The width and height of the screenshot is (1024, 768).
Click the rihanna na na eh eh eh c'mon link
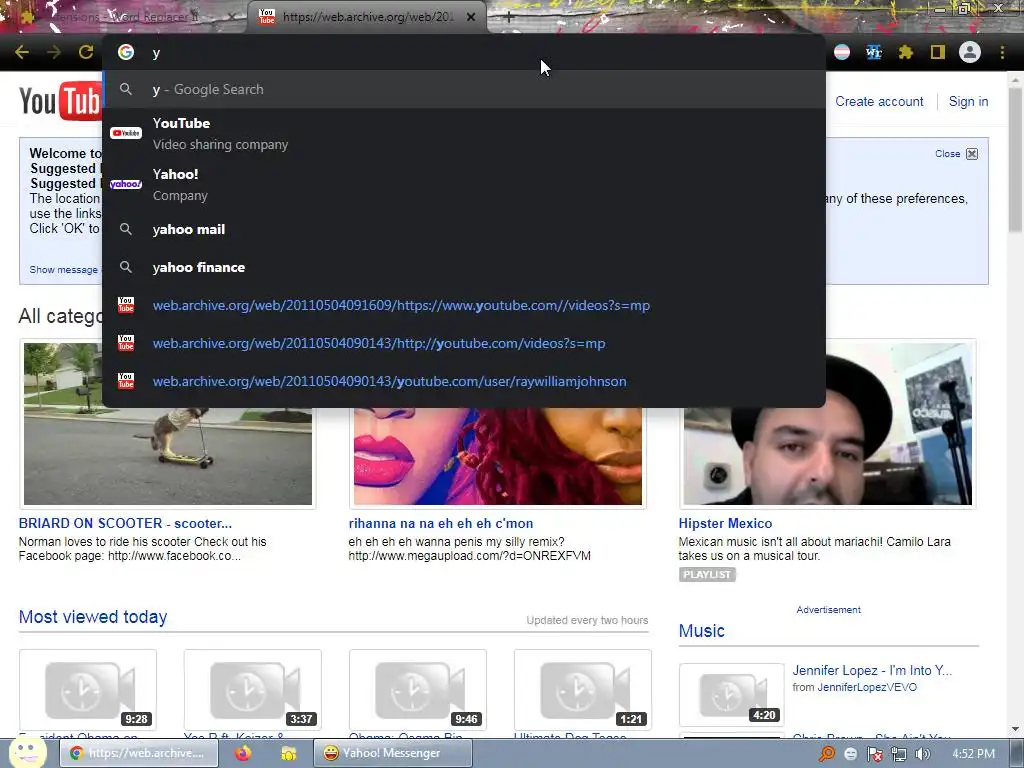click(441, 523)
